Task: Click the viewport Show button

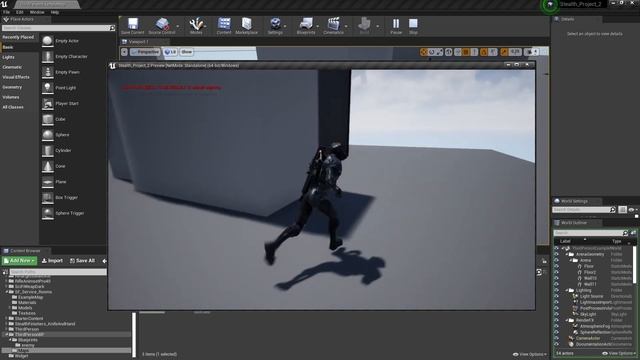Action: [x=186, y=52]
